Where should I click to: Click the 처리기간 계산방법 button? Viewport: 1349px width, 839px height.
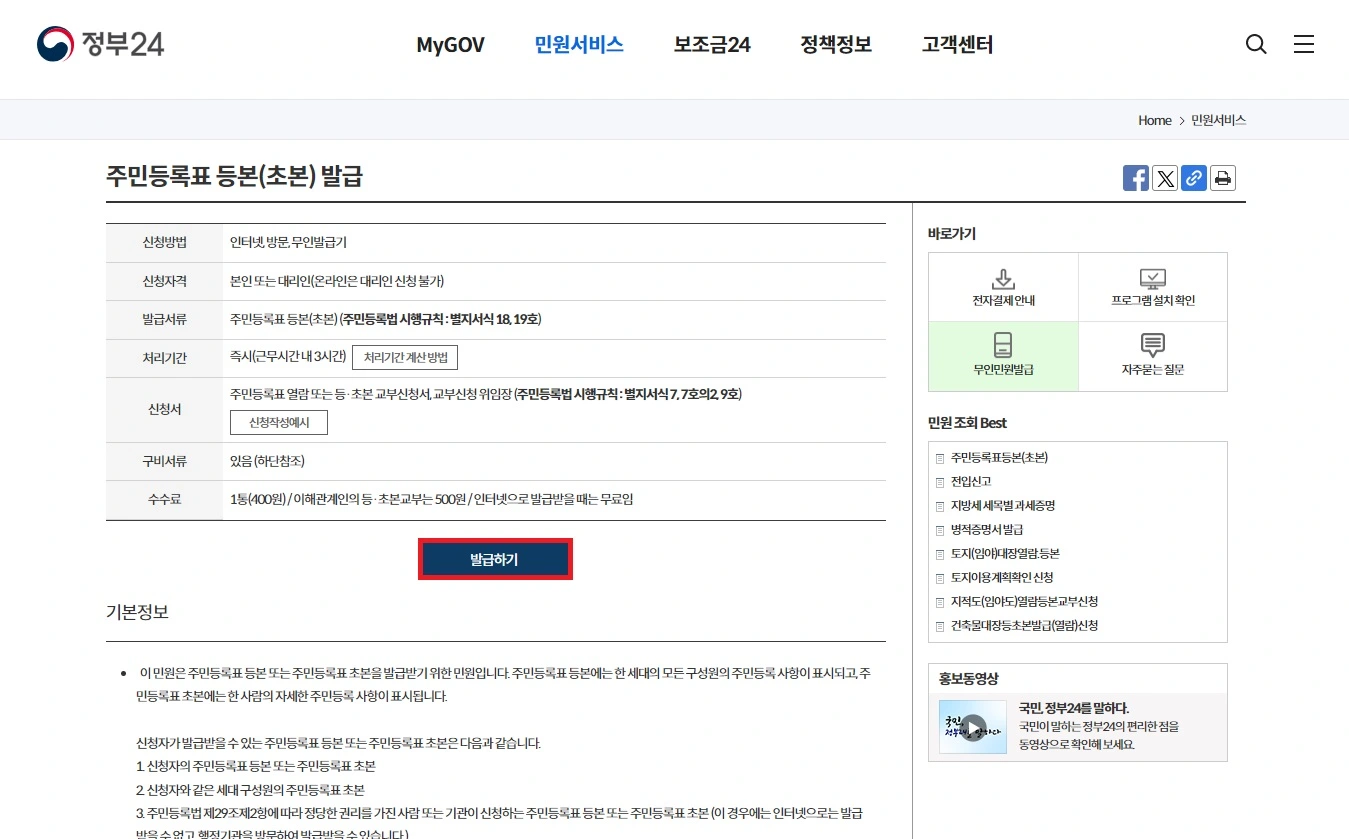(404, 357)
